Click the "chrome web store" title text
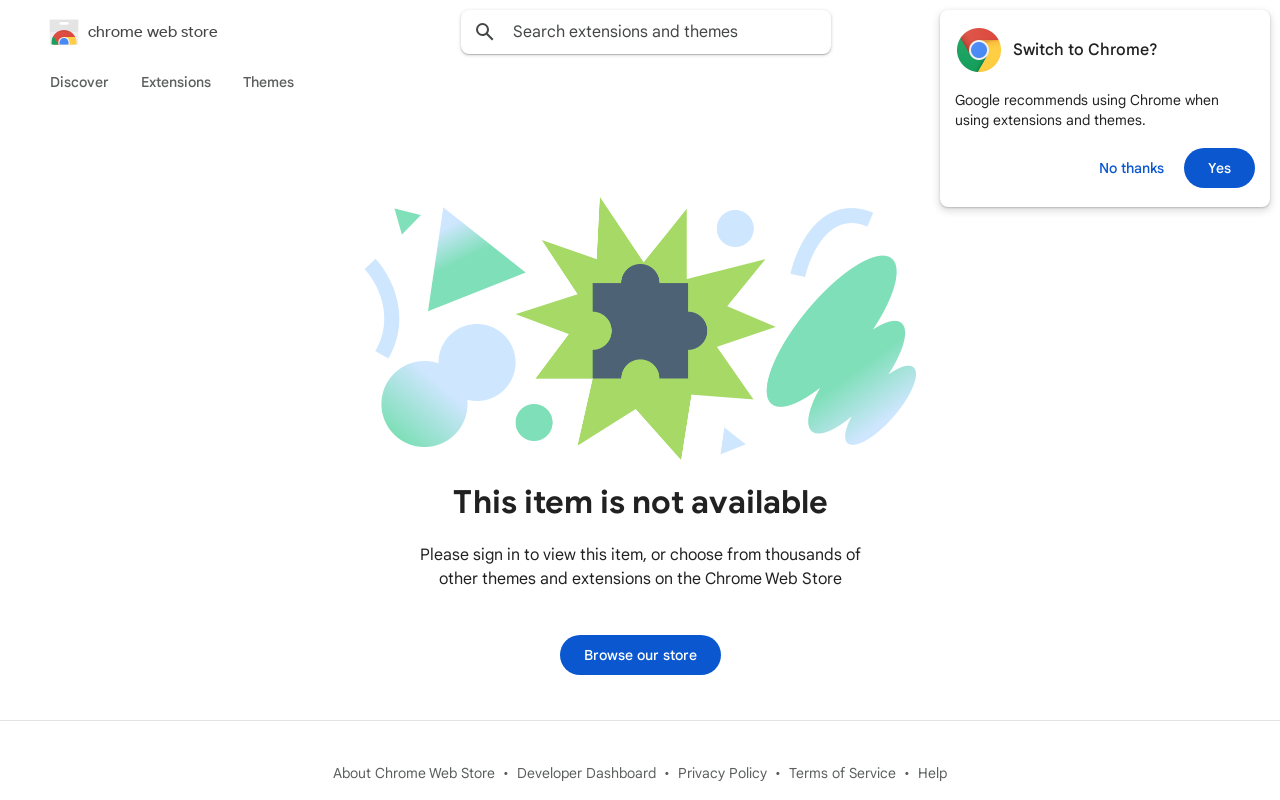Screen dimensions: 1280x800 click(x=152, y=32)
